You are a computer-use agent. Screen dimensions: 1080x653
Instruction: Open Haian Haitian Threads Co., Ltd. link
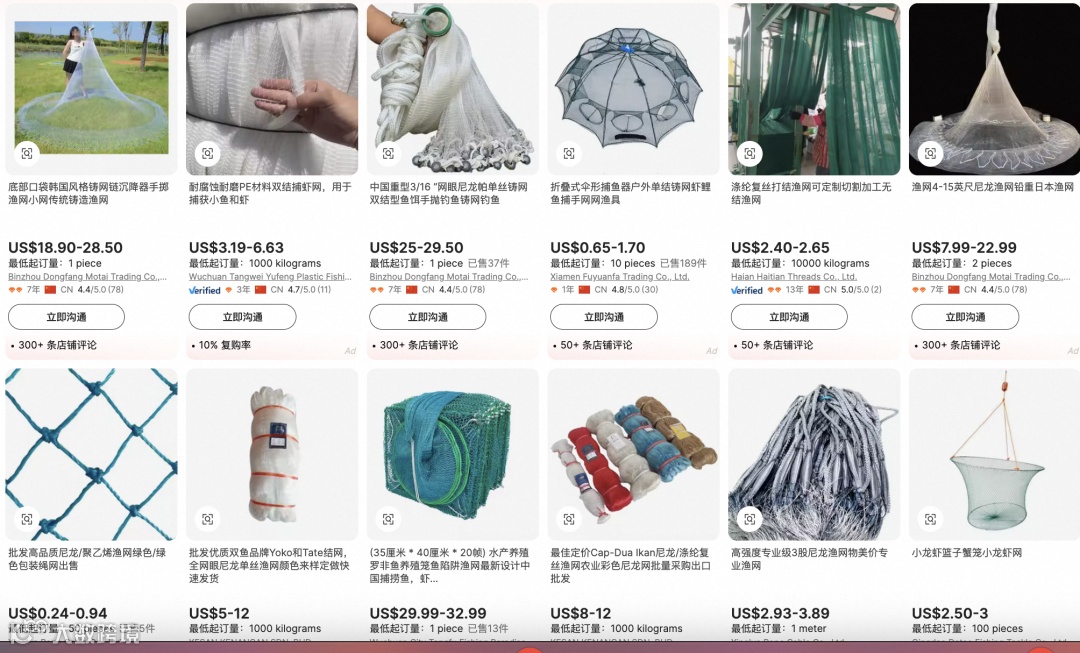(793, 276)
